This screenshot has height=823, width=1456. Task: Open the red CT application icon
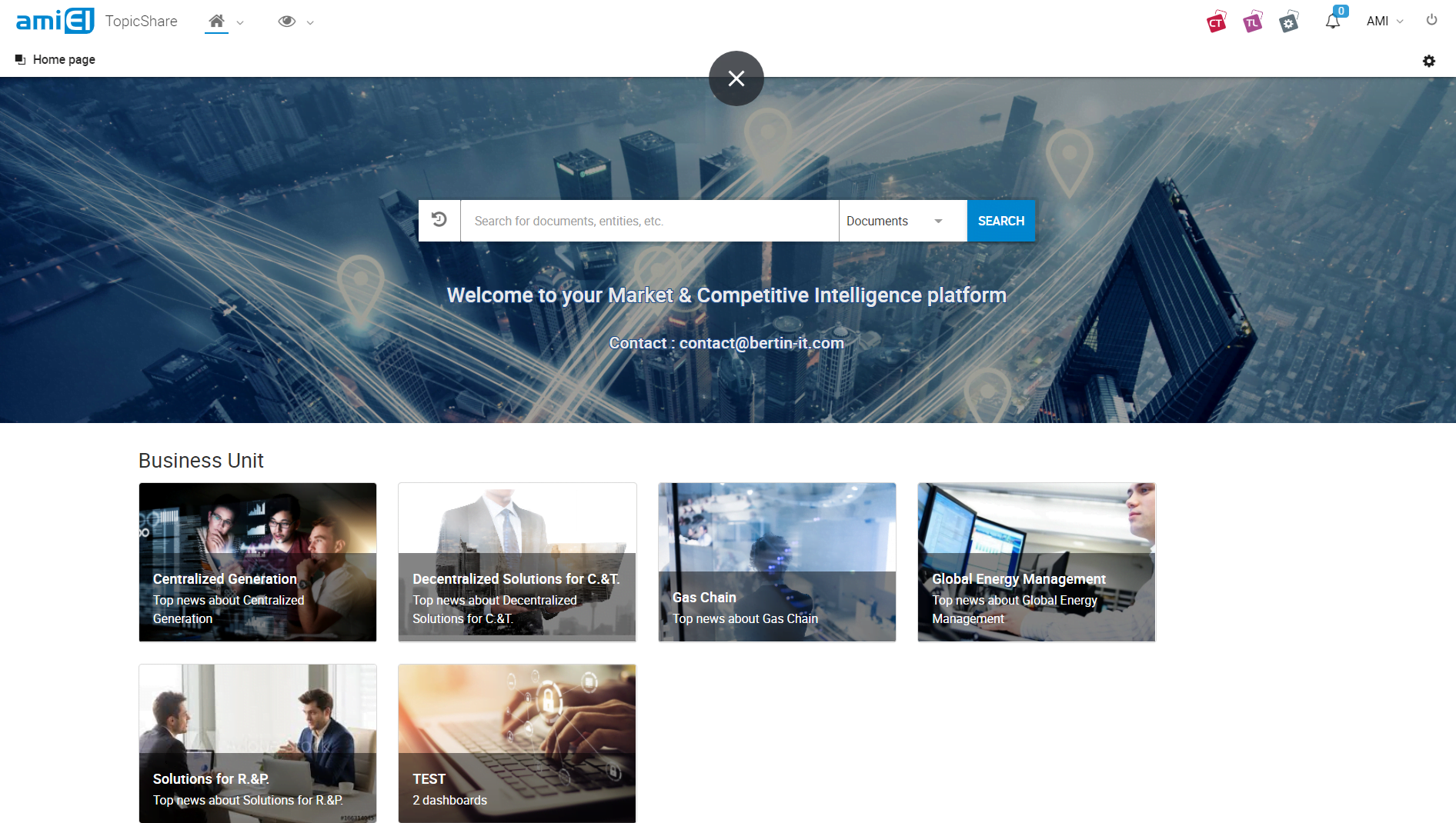click(1217, 22)
